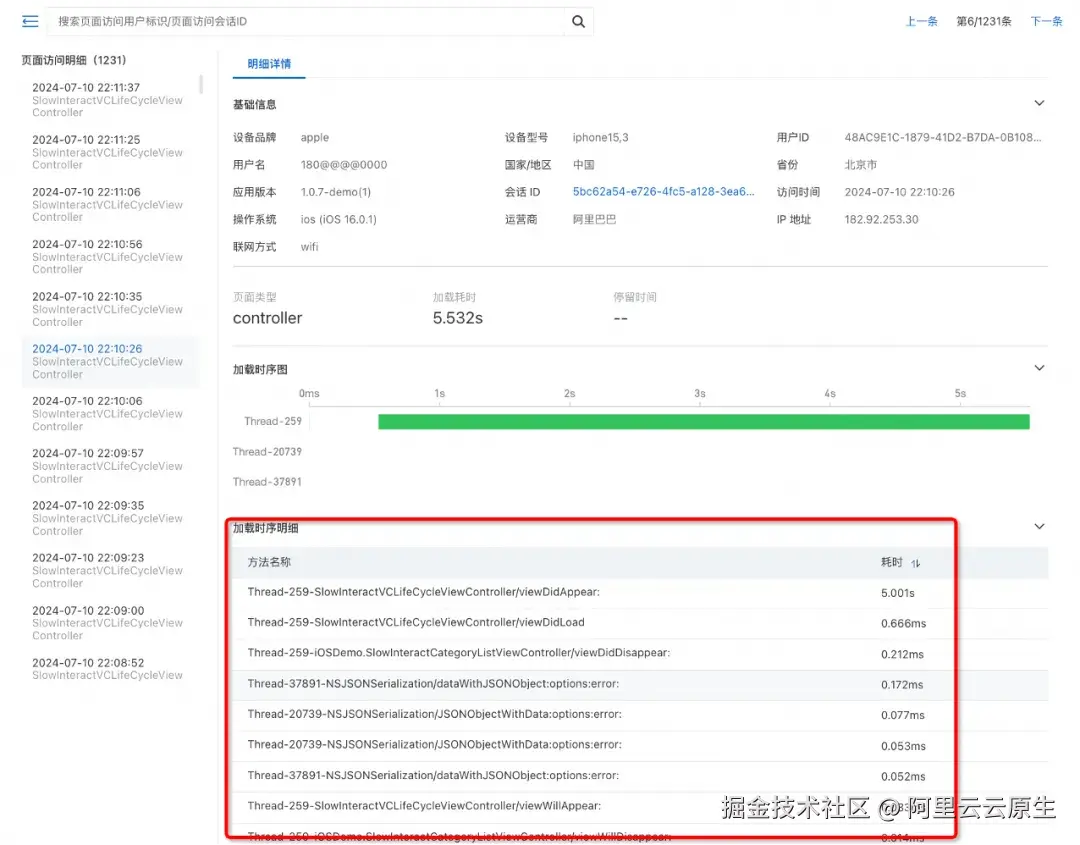1080x845 pixels.
Task: Click the dataWithJSONObject row with 0.052ms
Action: coord(640,776)
